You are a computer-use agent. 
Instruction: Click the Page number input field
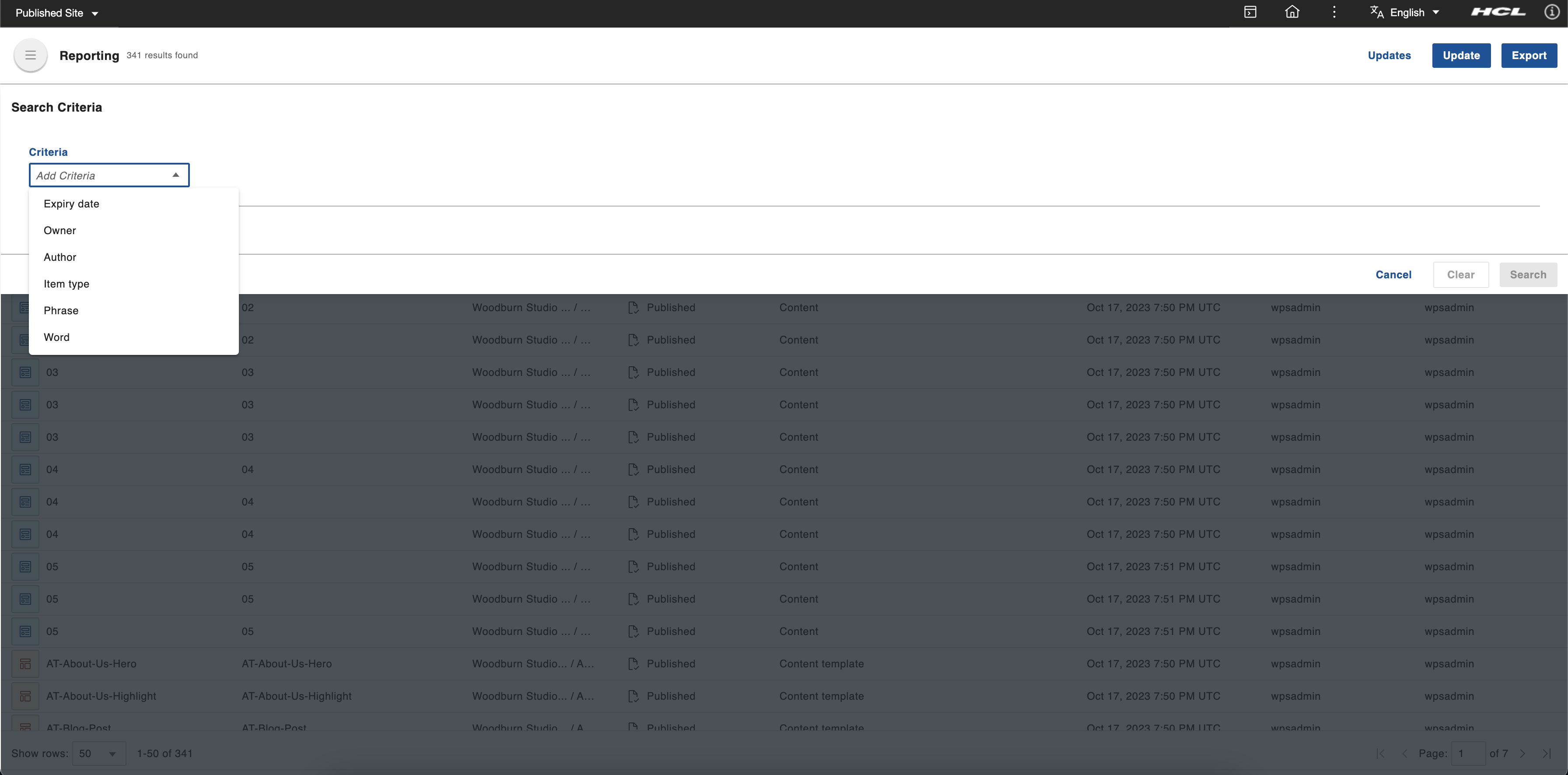(x=1467, y=754)
